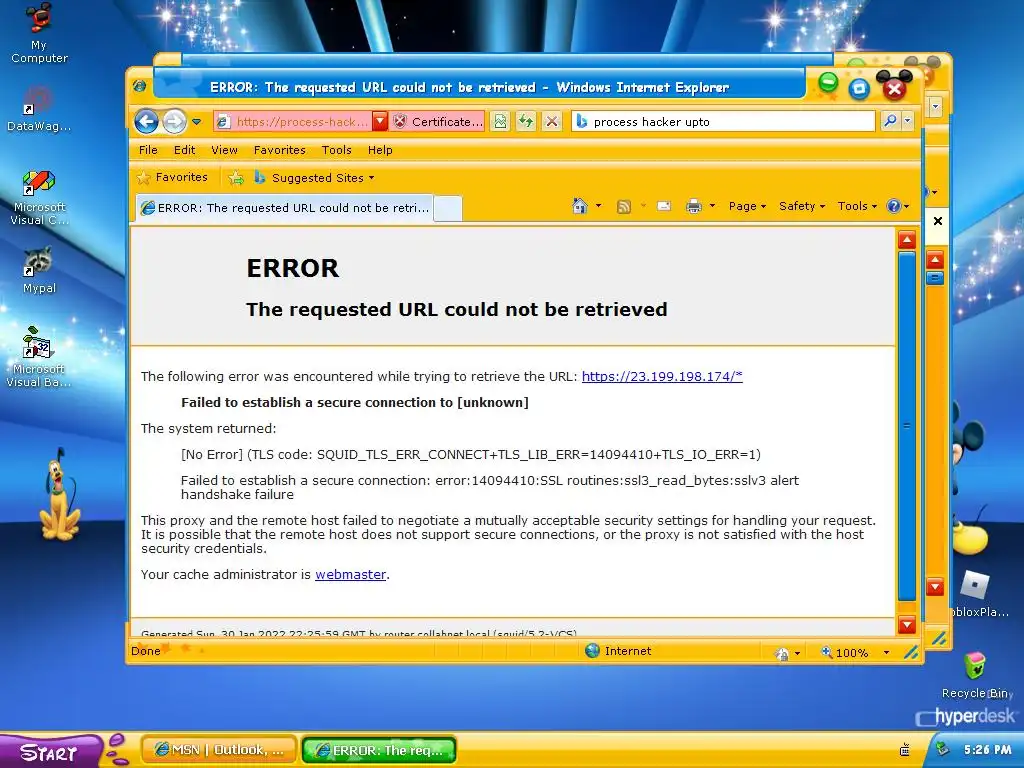
Task: Open Microsoft Visual Basic desktop shortcut
Action: tap(39, 357)
